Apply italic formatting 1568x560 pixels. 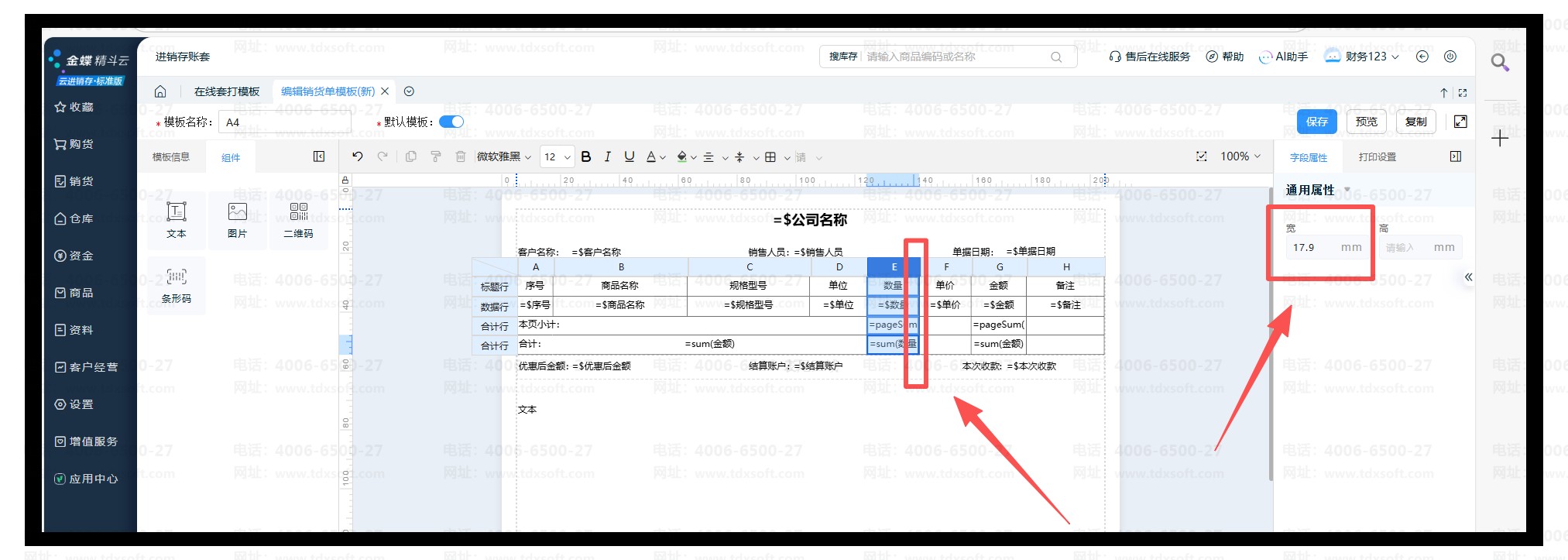point(608,156)
